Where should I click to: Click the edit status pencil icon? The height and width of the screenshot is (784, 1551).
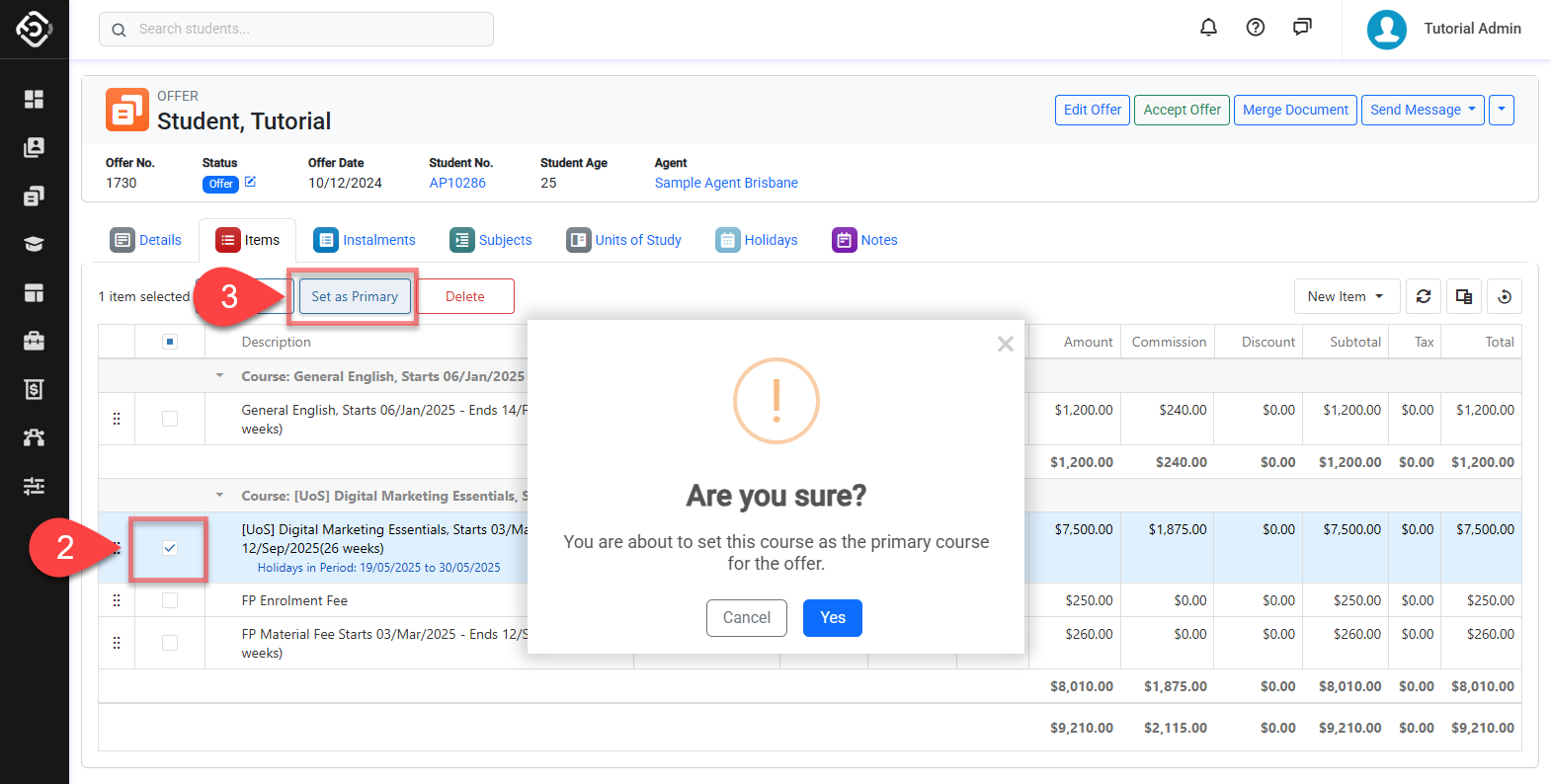point(250,182)
